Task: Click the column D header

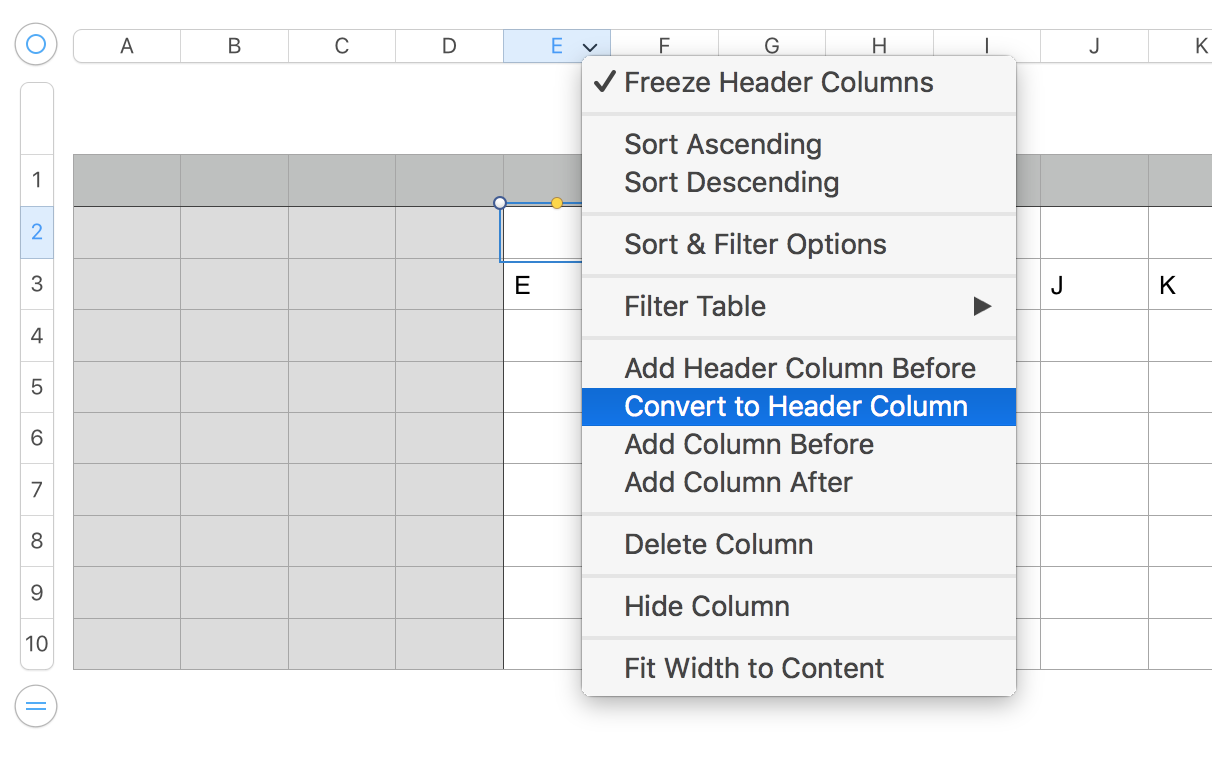Action: (x=448, y=46)
